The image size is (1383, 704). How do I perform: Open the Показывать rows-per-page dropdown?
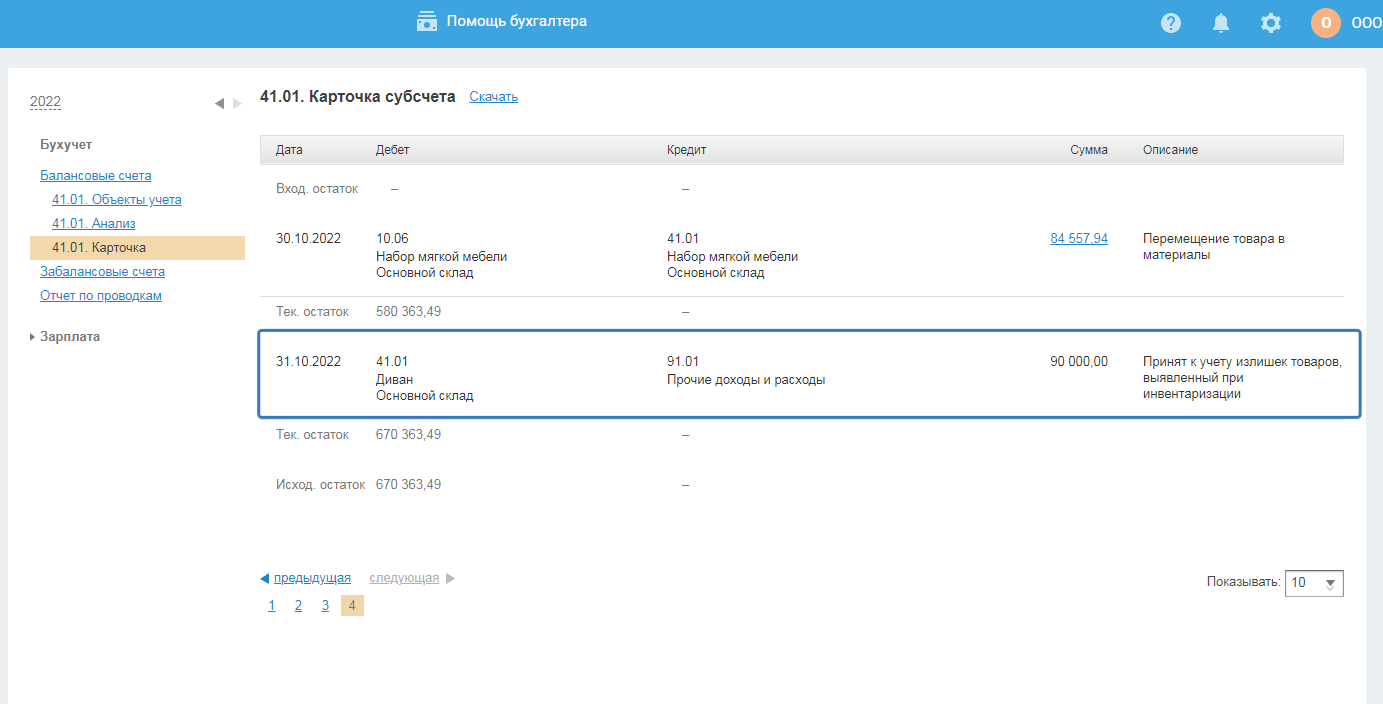coord(1314,583)
